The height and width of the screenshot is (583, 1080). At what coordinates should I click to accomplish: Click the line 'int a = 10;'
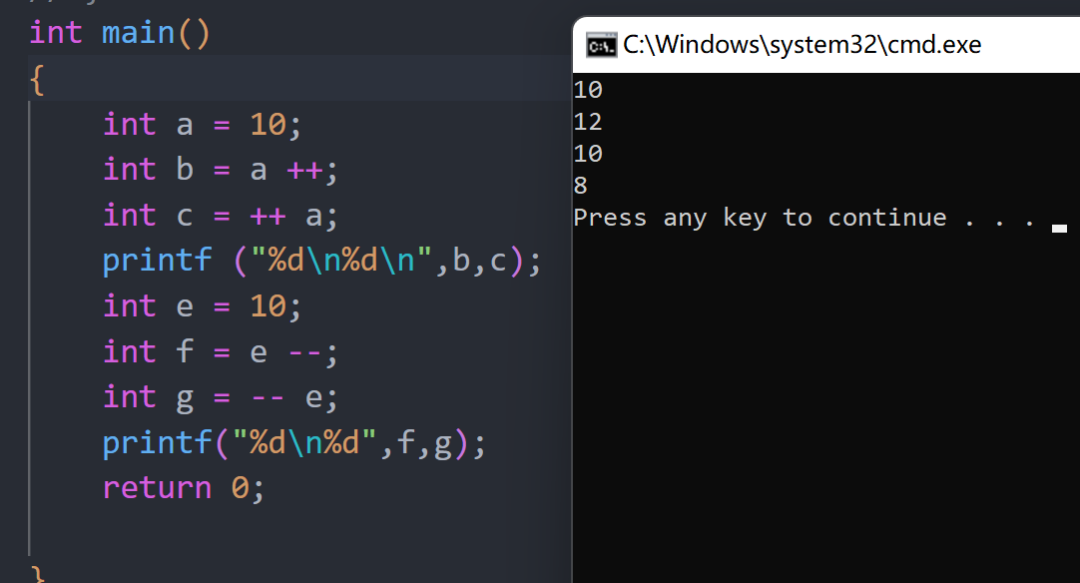(x=202, y=125)
